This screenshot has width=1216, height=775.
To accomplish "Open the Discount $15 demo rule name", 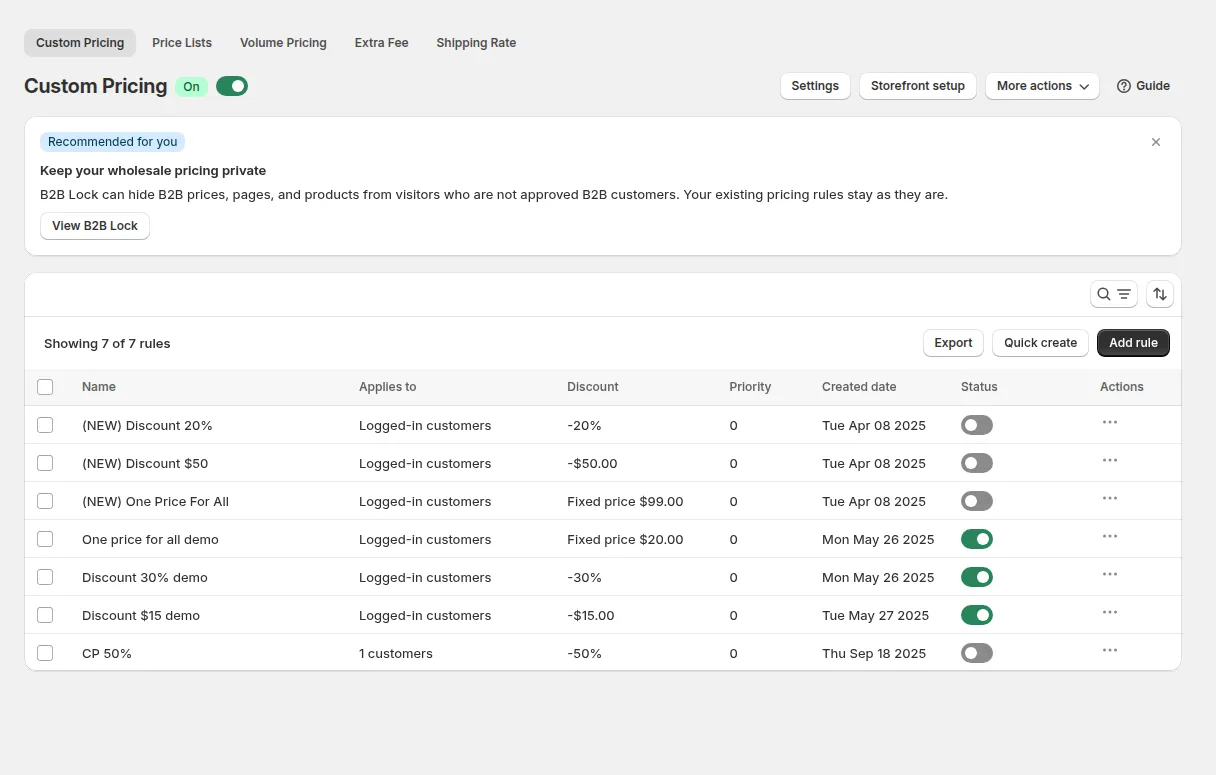I will click(x=141, y=615).
